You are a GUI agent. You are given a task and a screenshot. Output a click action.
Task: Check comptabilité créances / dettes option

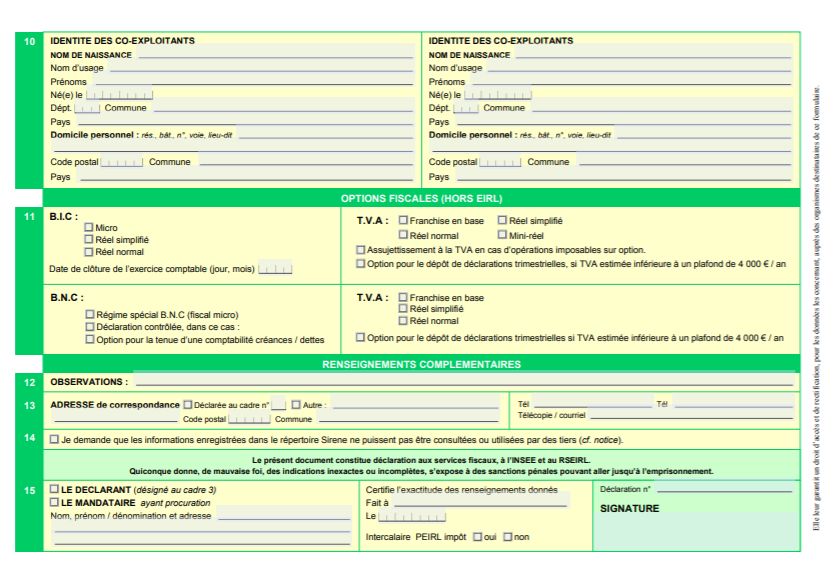(89, 339)
